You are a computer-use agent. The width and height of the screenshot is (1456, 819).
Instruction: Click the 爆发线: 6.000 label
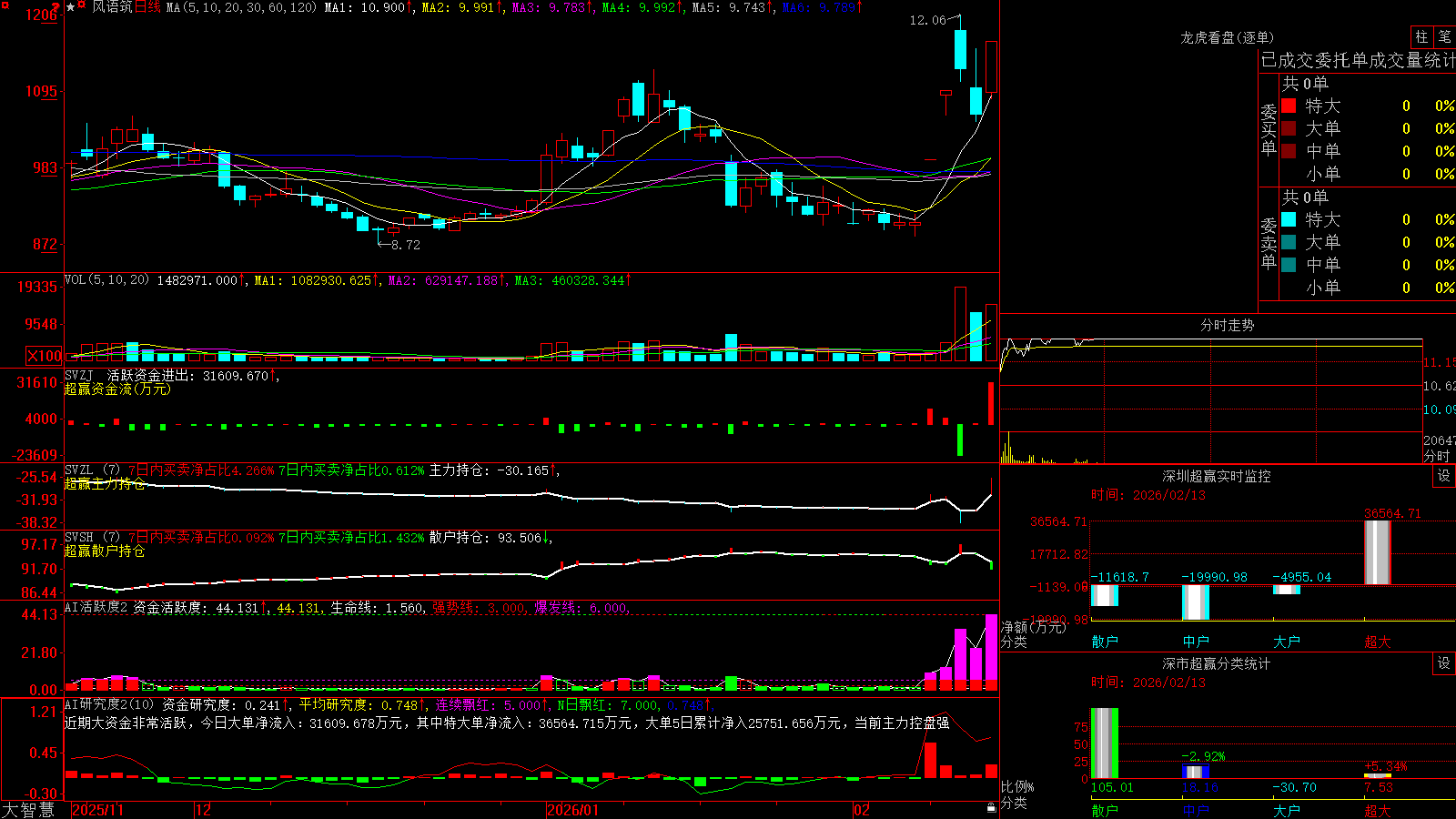tap(580, 607)
